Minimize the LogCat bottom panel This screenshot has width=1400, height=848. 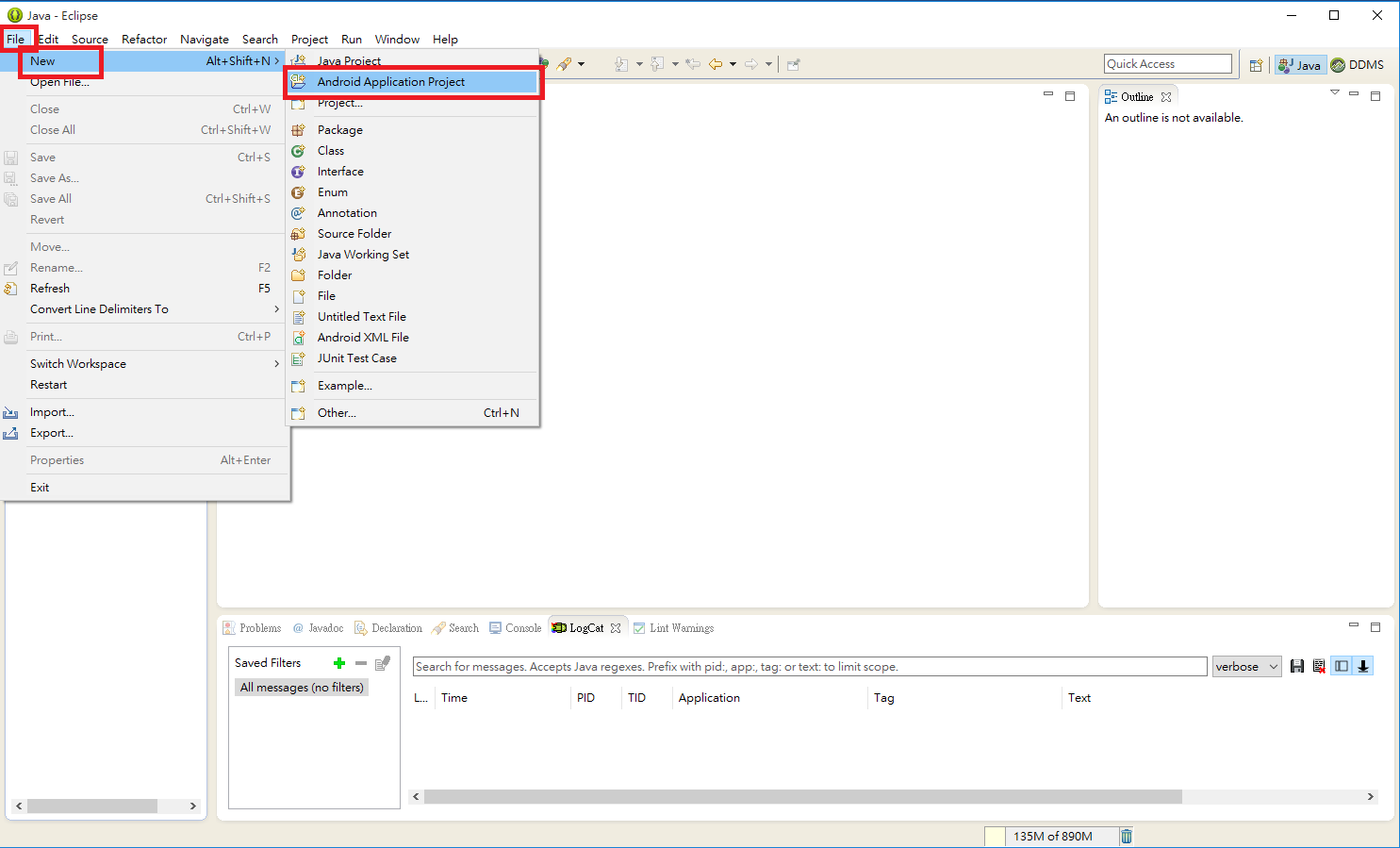1354,625
